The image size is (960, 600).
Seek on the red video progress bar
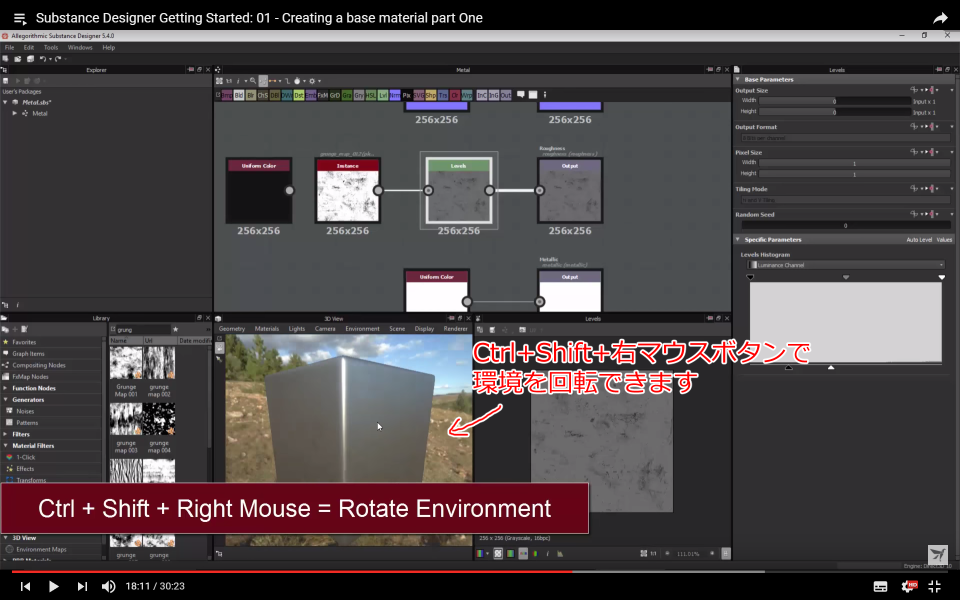(291, 572)
